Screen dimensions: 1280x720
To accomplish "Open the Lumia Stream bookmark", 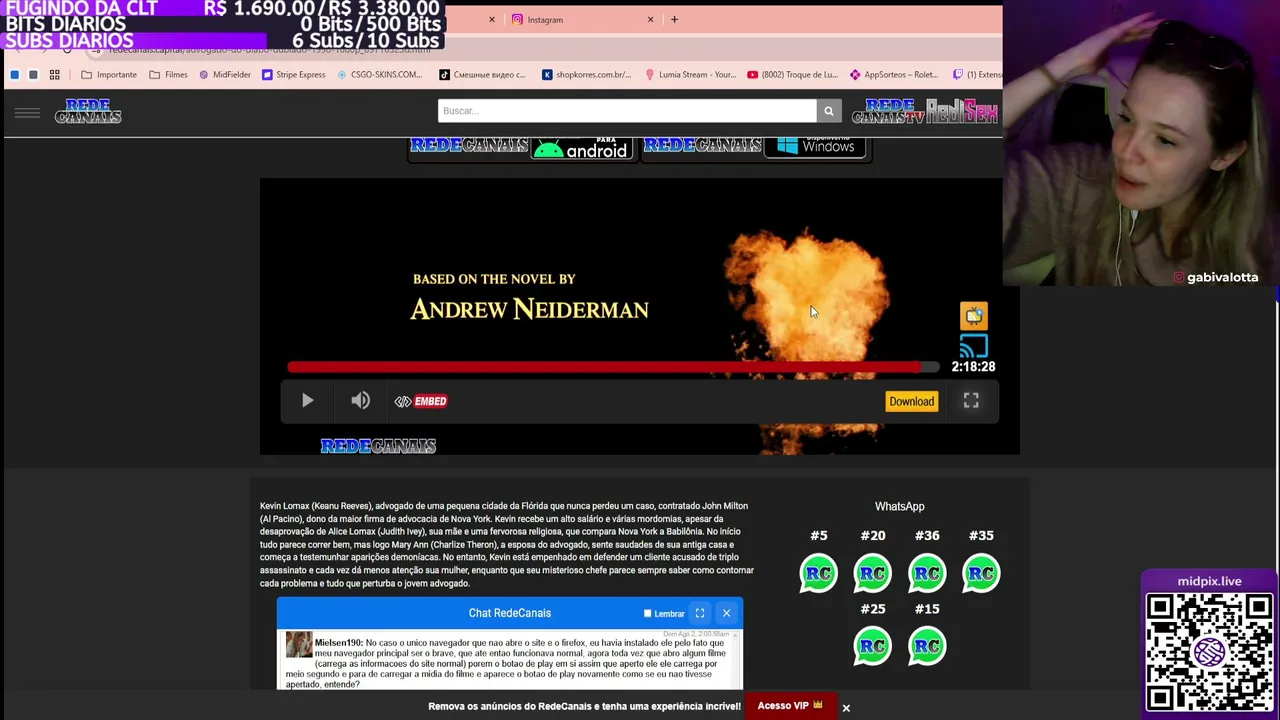I will point(690,75).
